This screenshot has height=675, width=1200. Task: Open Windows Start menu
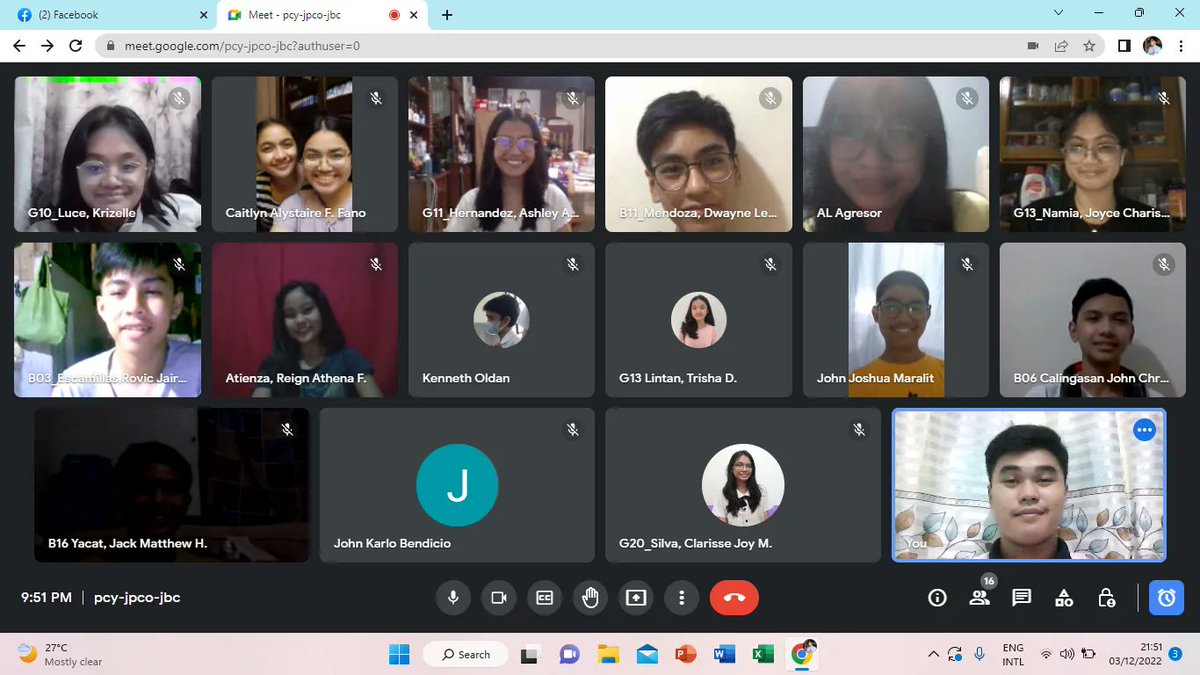point(399,654)
